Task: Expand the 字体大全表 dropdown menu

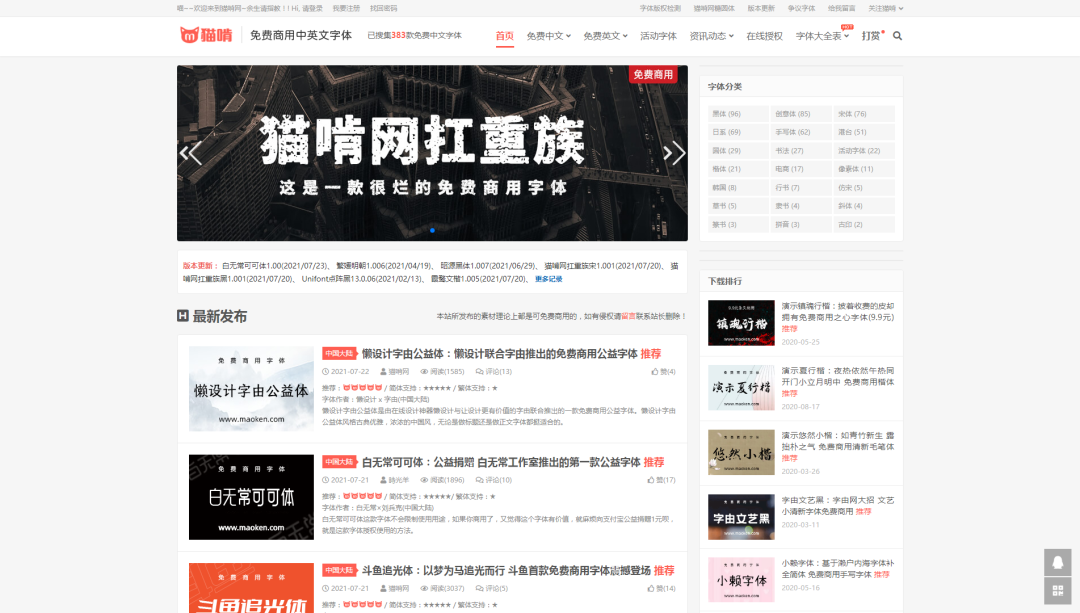Action: pos(822,36)
